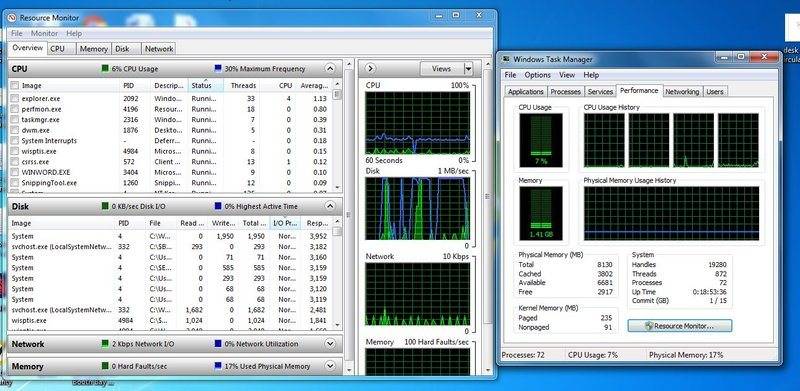Collapse the CPU section

click(x=330, y=68)
